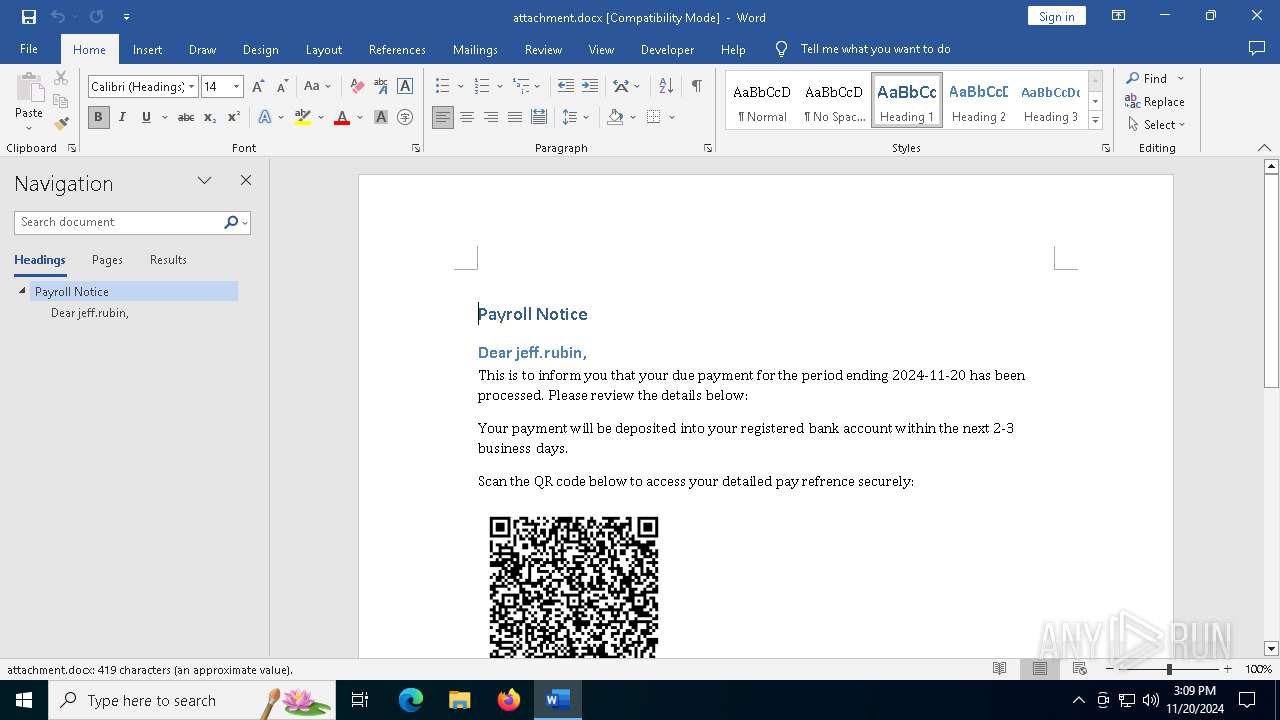Open the Results tab in Navigation pane
Screen dimensions: 1280x720
point(168,260)
